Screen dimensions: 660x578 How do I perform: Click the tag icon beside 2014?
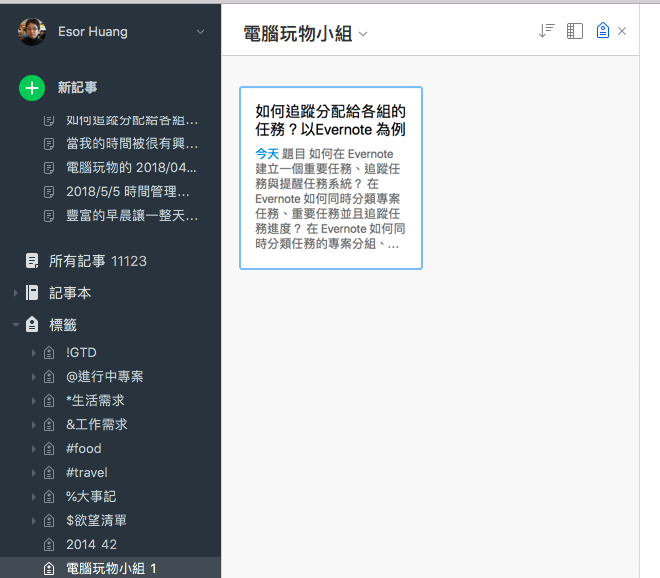pos(49,545)
